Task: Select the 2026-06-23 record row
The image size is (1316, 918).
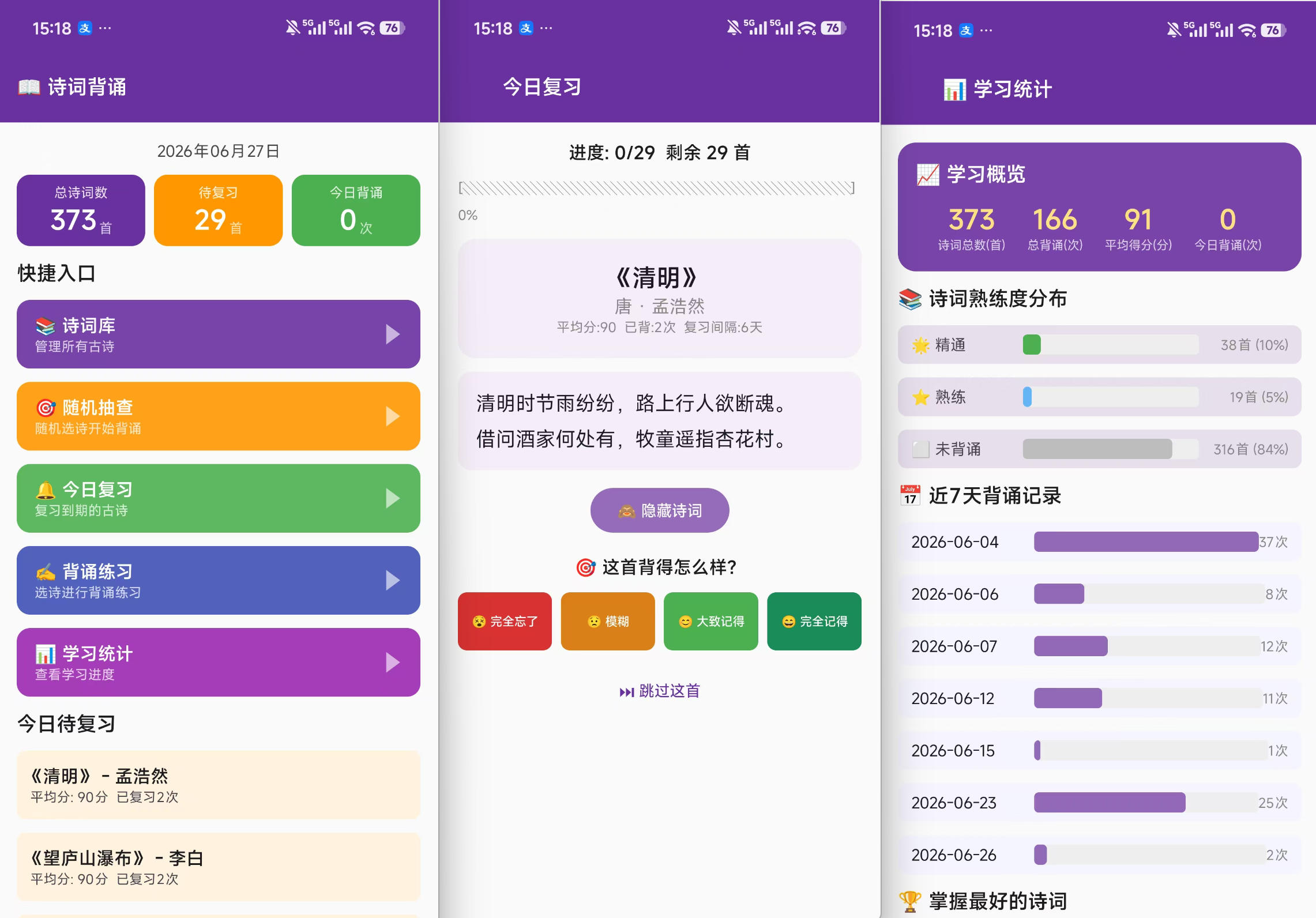Action: point(1099,803)
